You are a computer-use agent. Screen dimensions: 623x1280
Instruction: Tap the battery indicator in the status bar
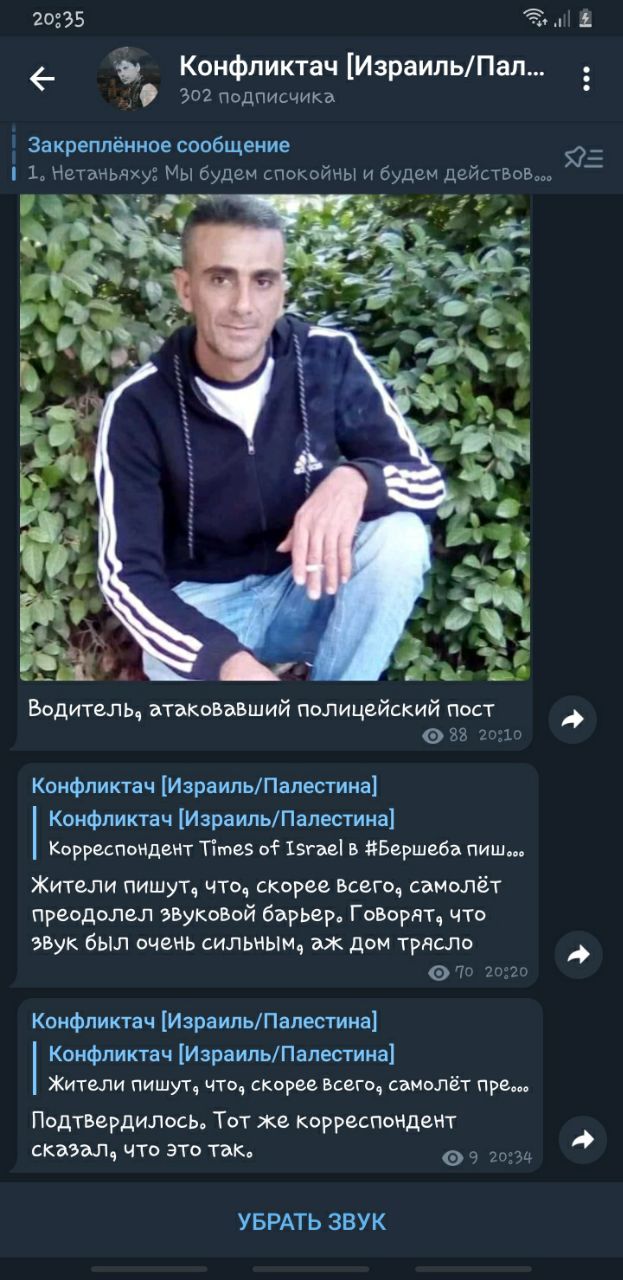(x=586, y=18)
